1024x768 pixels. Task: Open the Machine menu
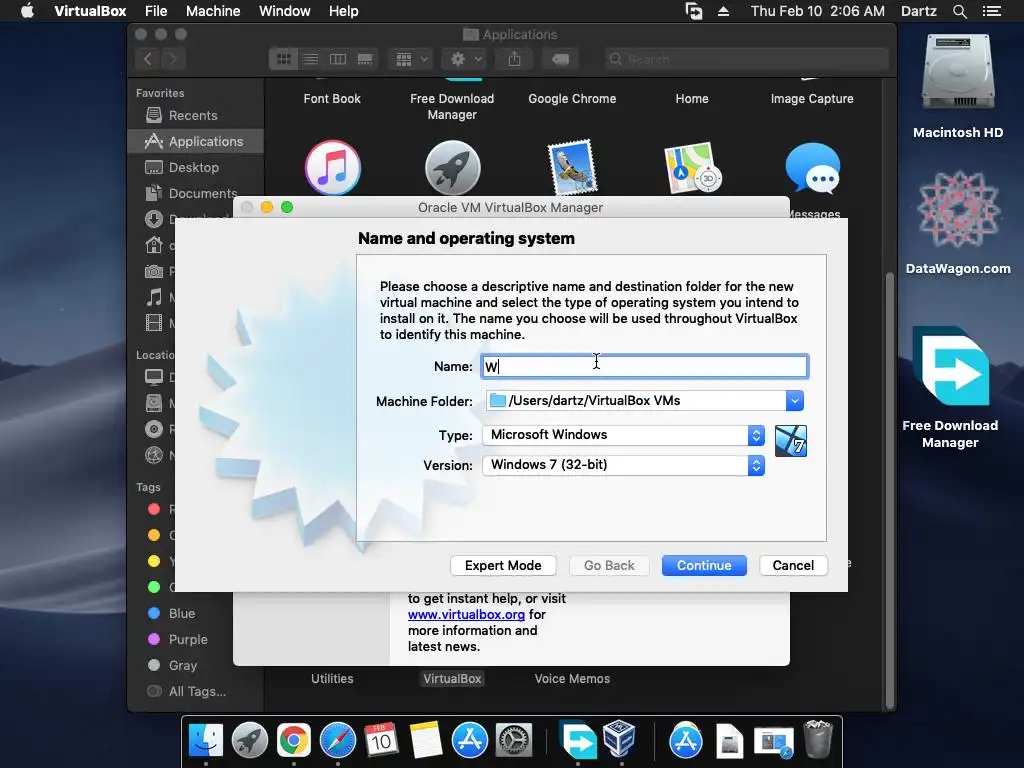[x=213, y=11]
